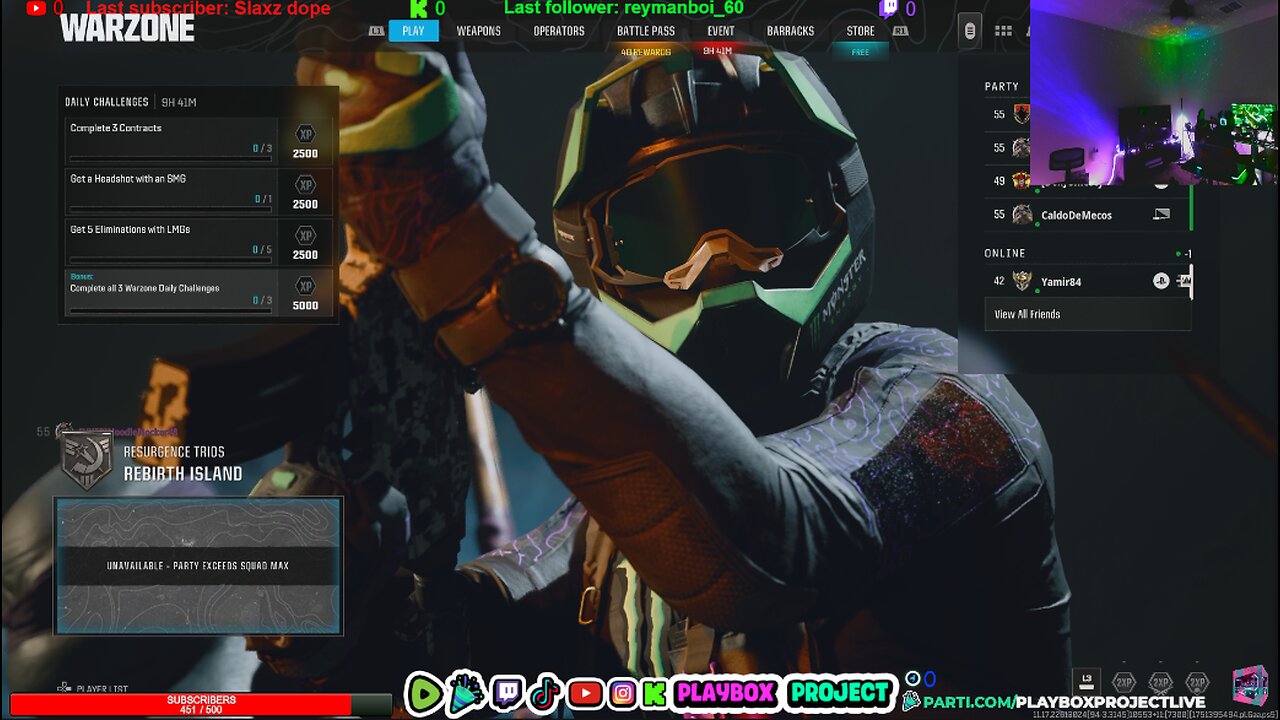Click the Playbox Project banner
Screen dimensions: 1280x720
pos(783,692)
